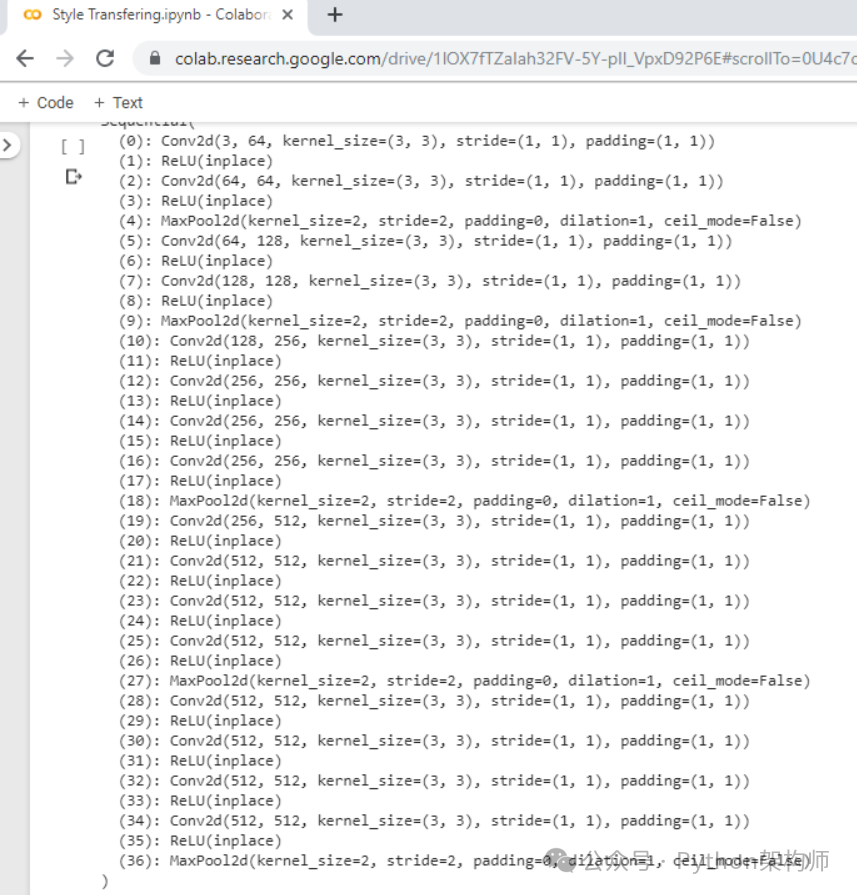The width and height of the screenshot is (857, 895).
Task: Click output line (28): Conv2d(512, 512
Action: [x=434, y=700]
